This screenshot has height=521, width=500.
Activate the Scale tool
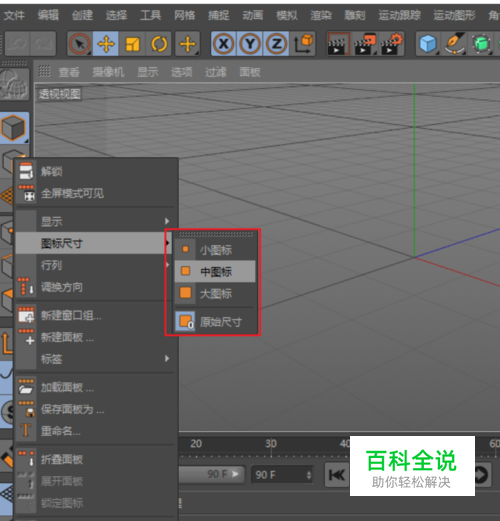(x=132, y=44)
